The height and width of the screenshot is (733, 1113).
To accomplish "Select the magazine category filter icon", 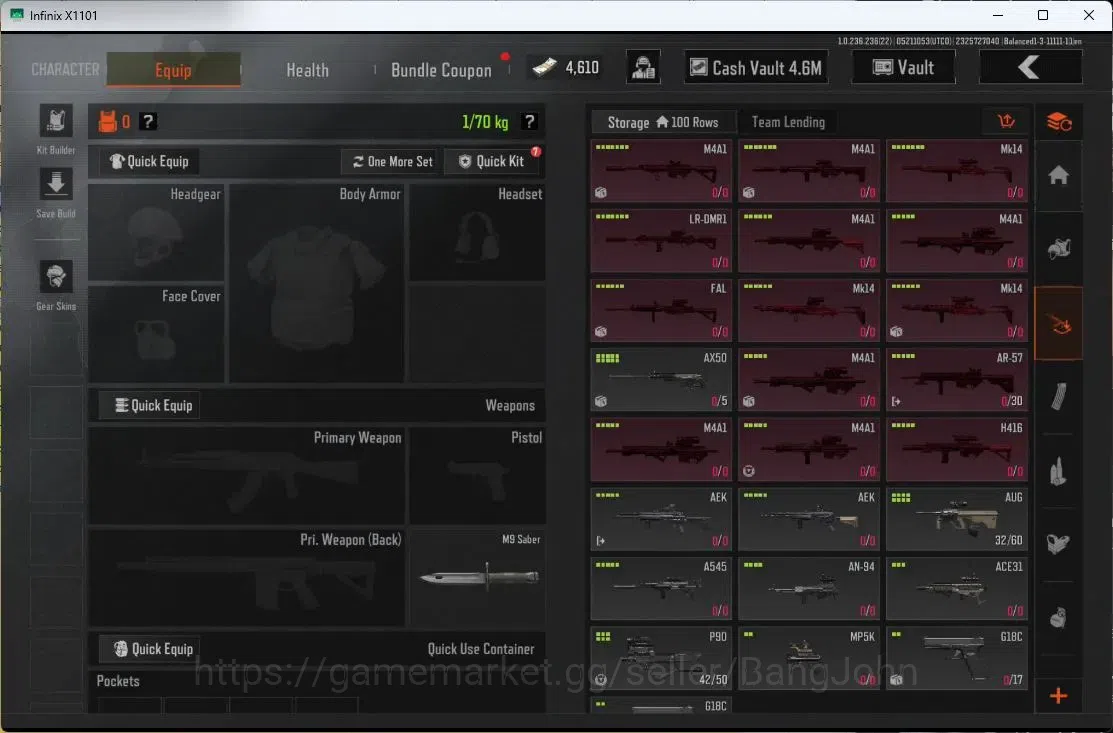I will [x=1058, y=396].
